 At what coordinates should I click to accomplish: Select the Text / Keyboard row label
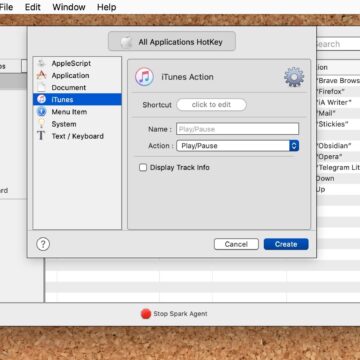77,136
